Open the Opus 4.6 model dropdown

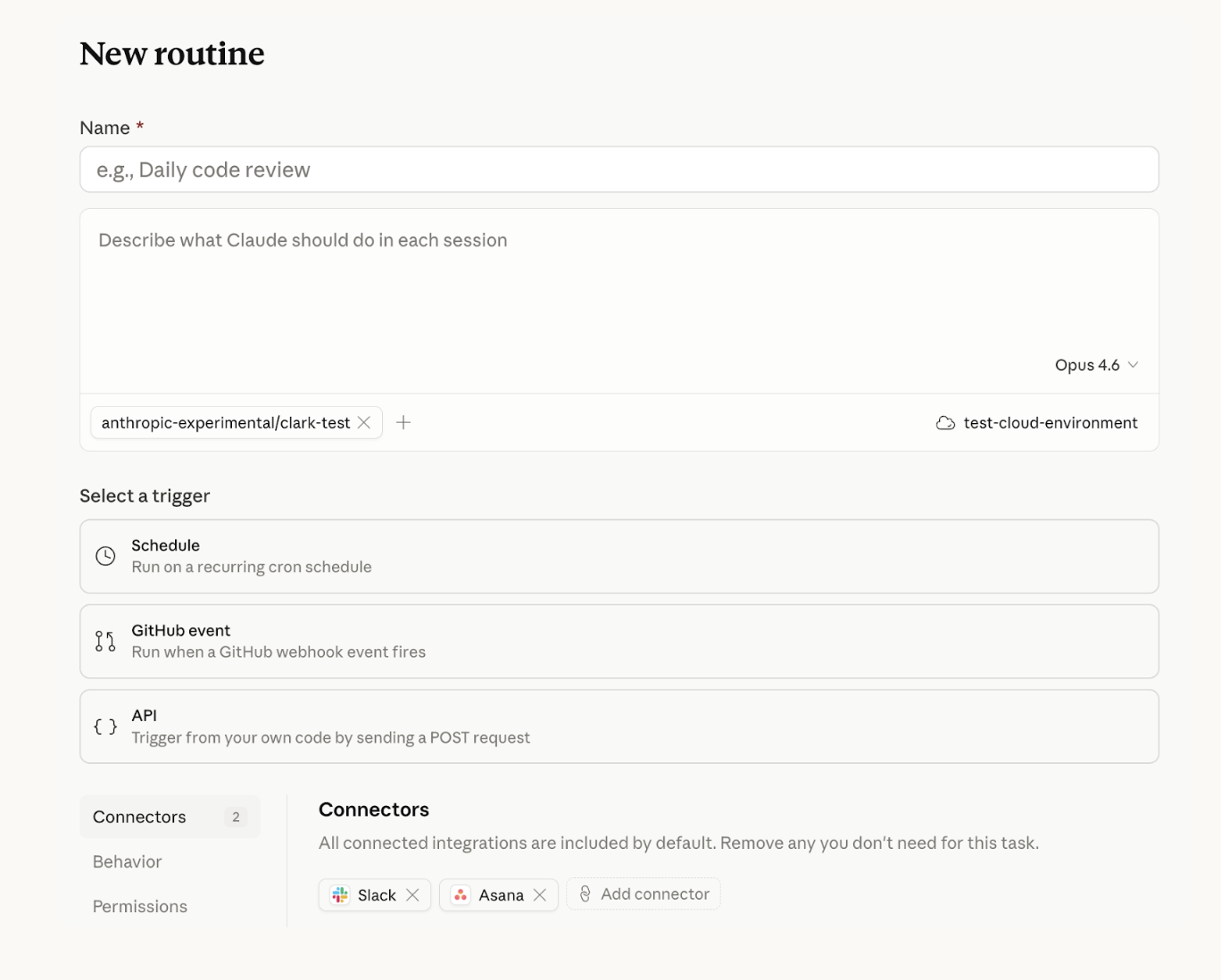point(1096,365)
